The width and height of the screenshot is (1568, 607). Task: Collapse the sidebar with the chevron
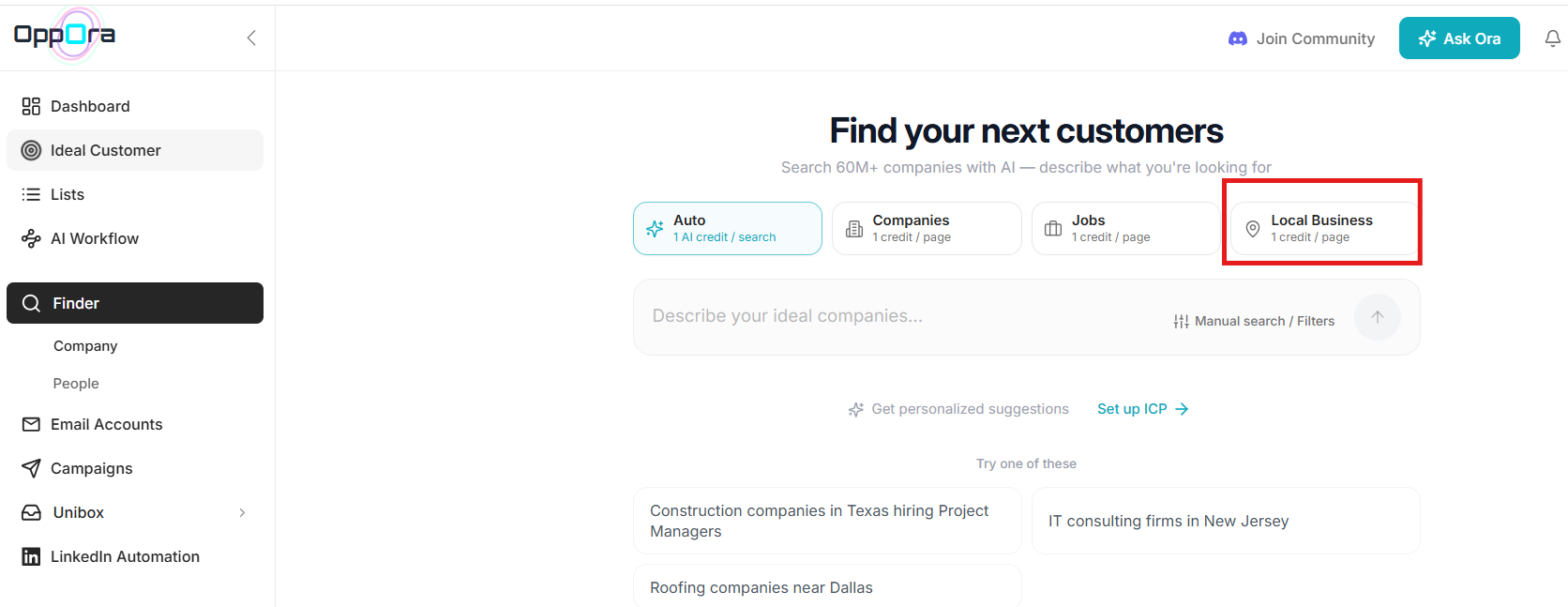251,38
